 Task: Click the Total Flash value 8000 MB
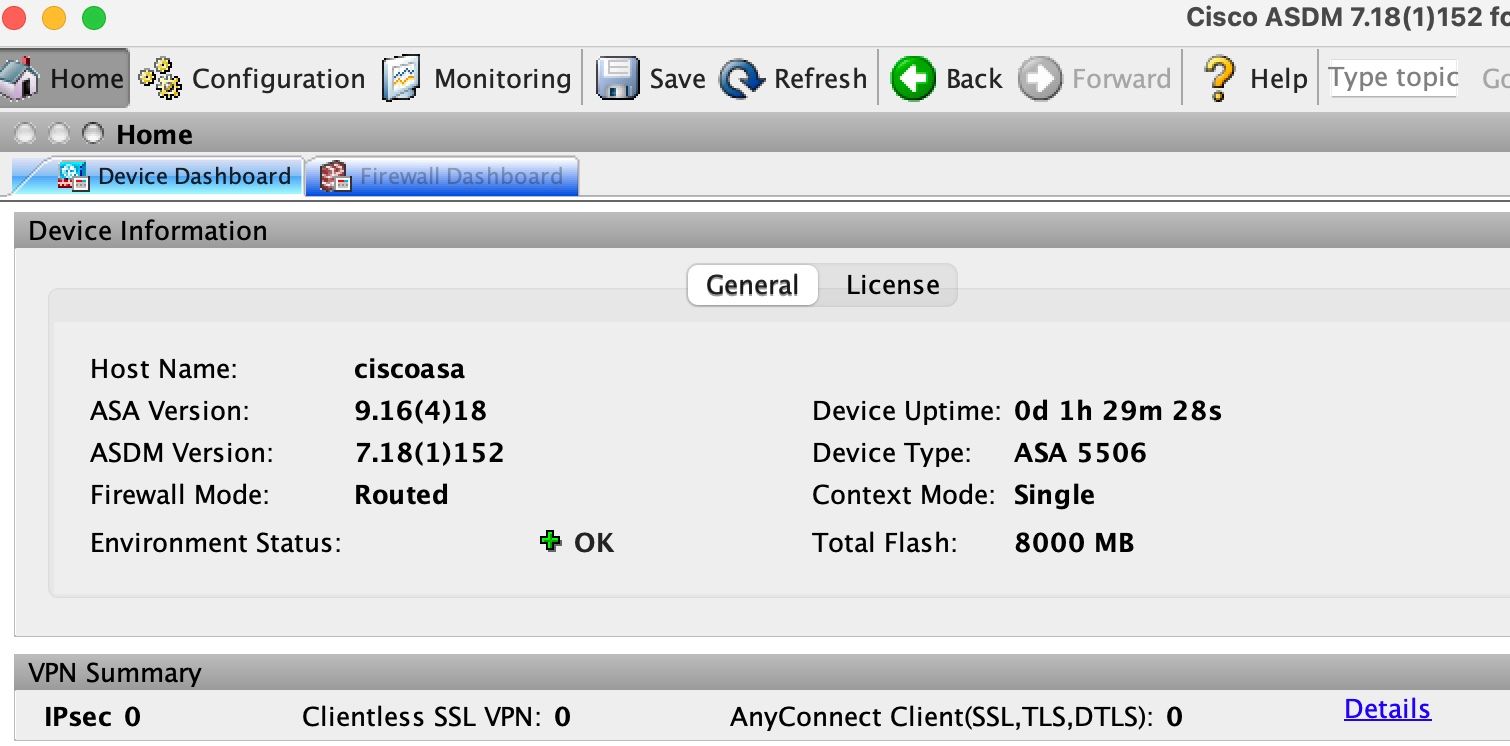click(x=1074, y=543)
